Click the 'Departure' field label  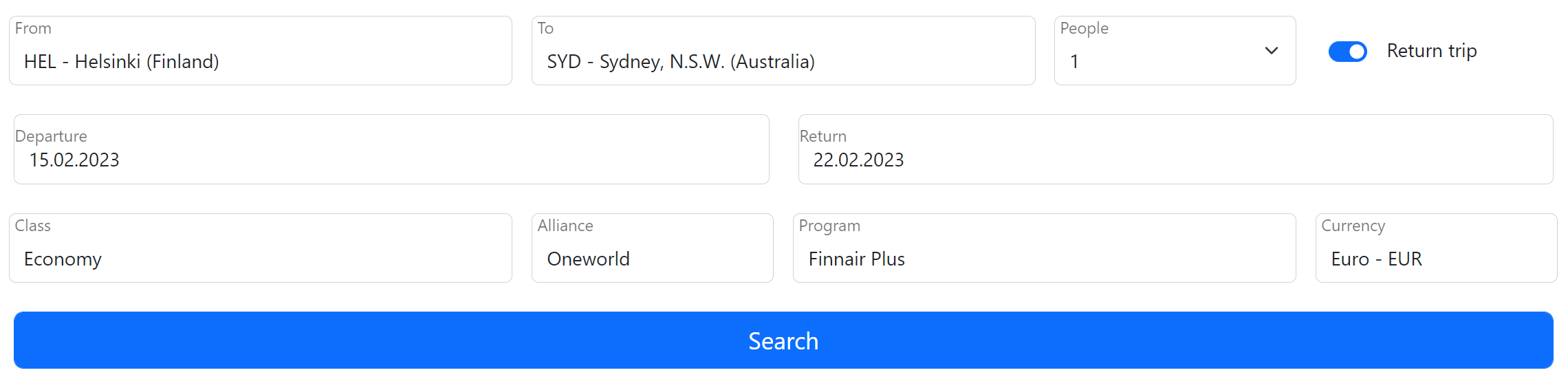point(51,136)
